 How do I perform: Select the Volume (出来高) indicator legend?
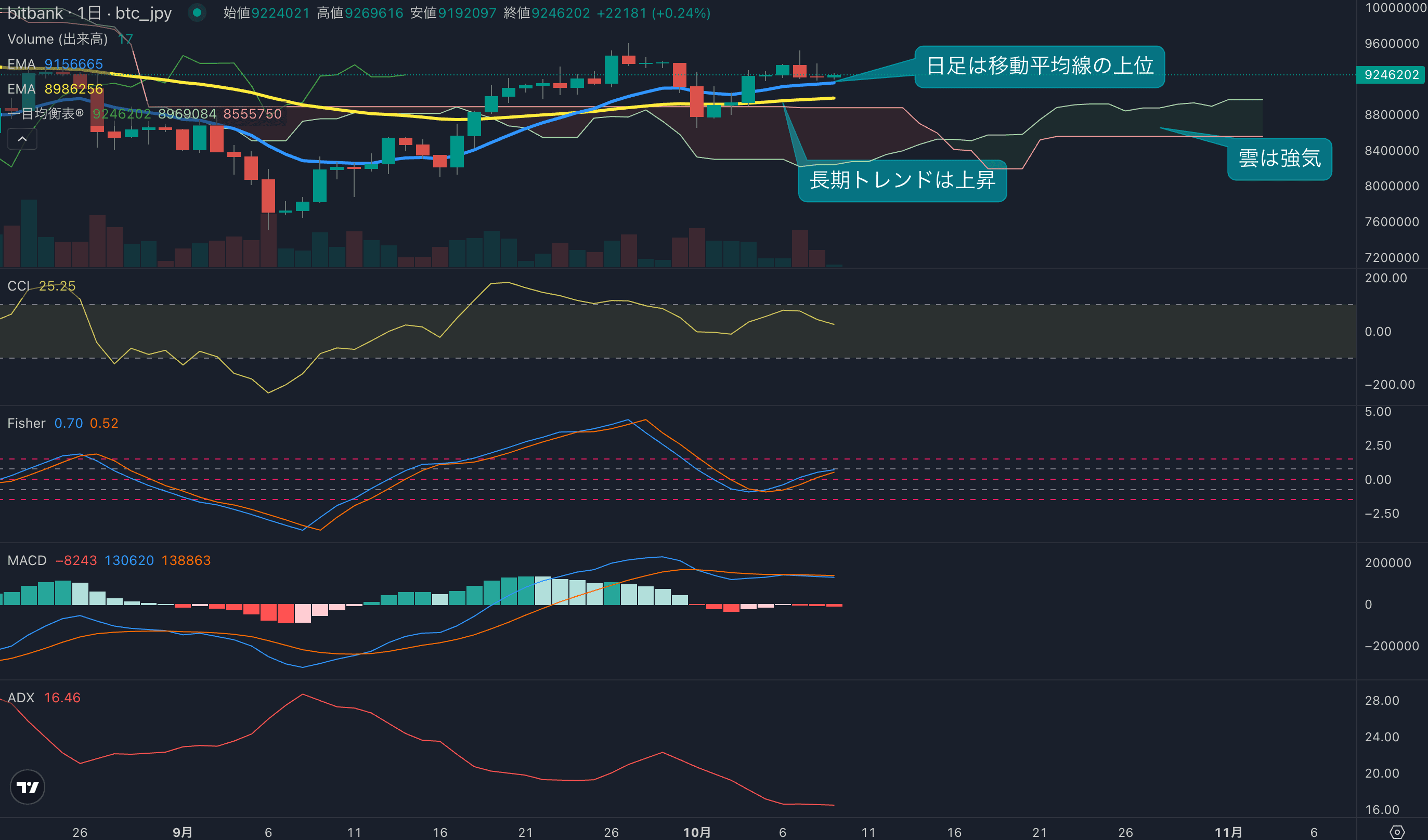57,39
